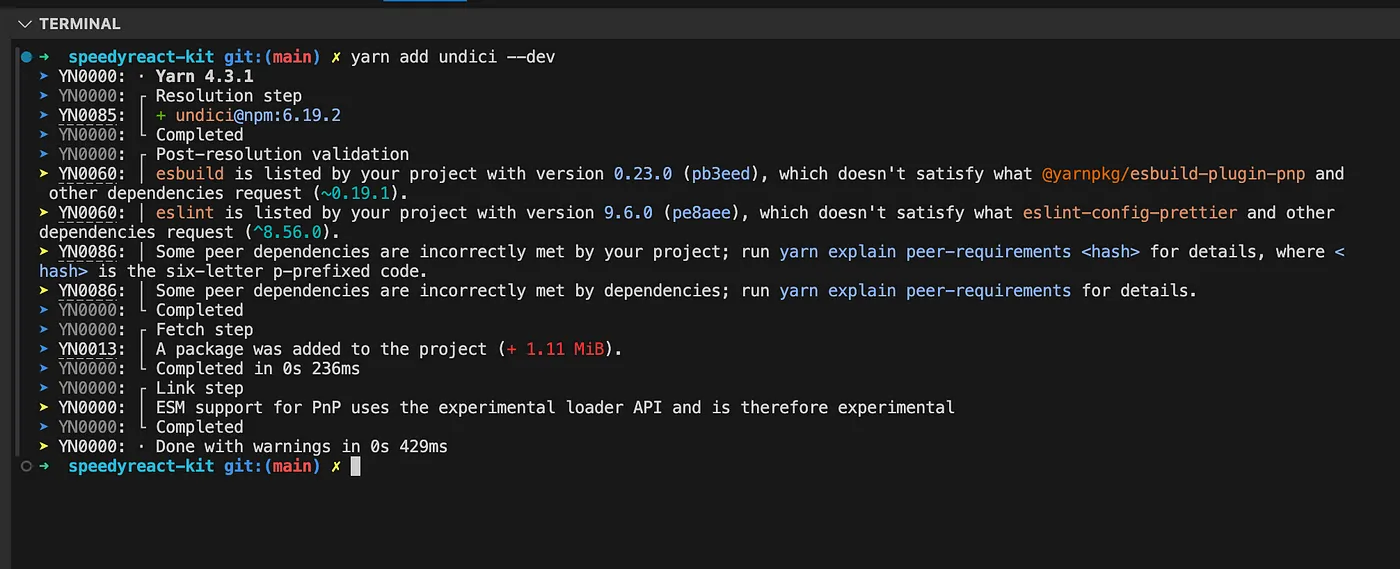This screenshot has height=569, width=1400.
Task: Collapse the TERMINAL panel chevron
Action: pyautogui.click(x=25, y=23)
